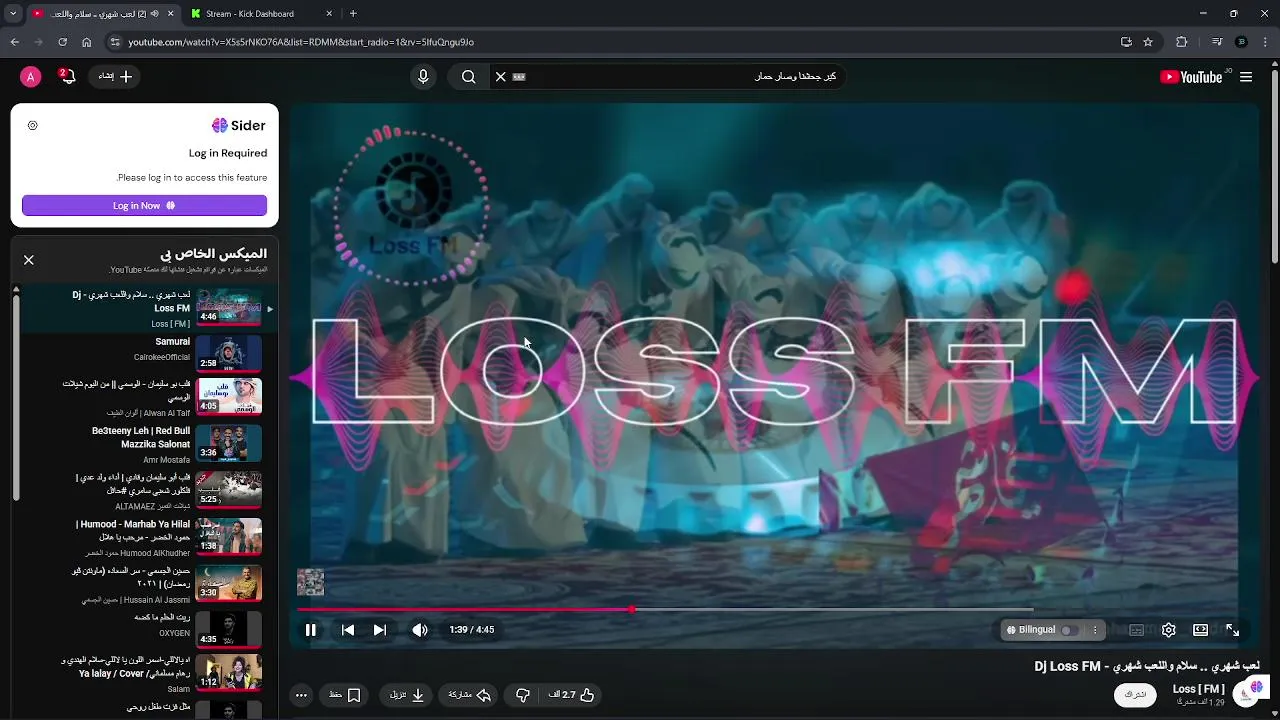Viewport: 1280px width, 720px height.
Task: Open Chrome profile B avatar
Action: click(1242, 42)
